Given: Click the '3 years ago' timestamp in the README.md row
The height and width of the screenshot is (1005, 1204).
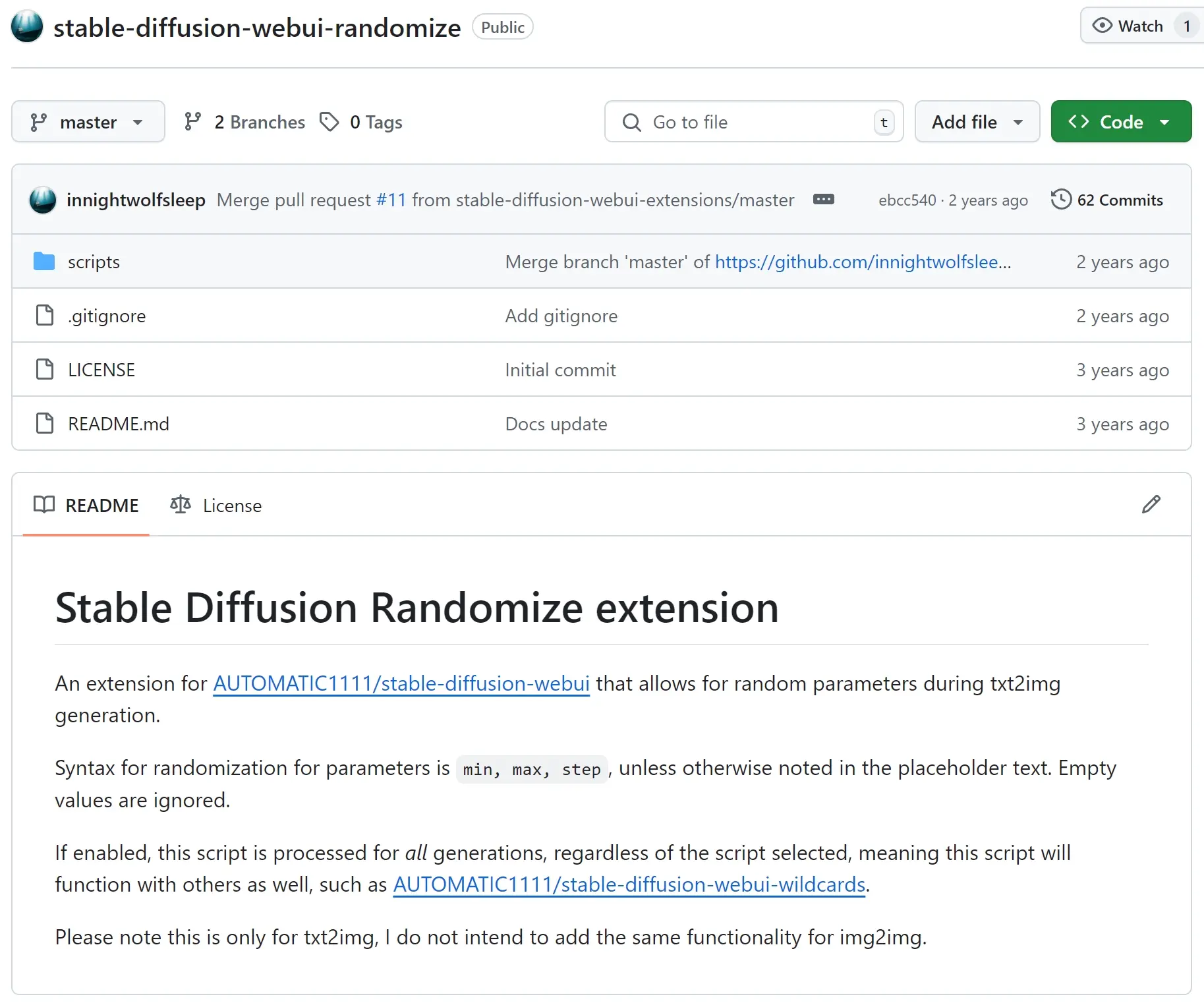Looking at the screenshot, I should (1123, 424).
